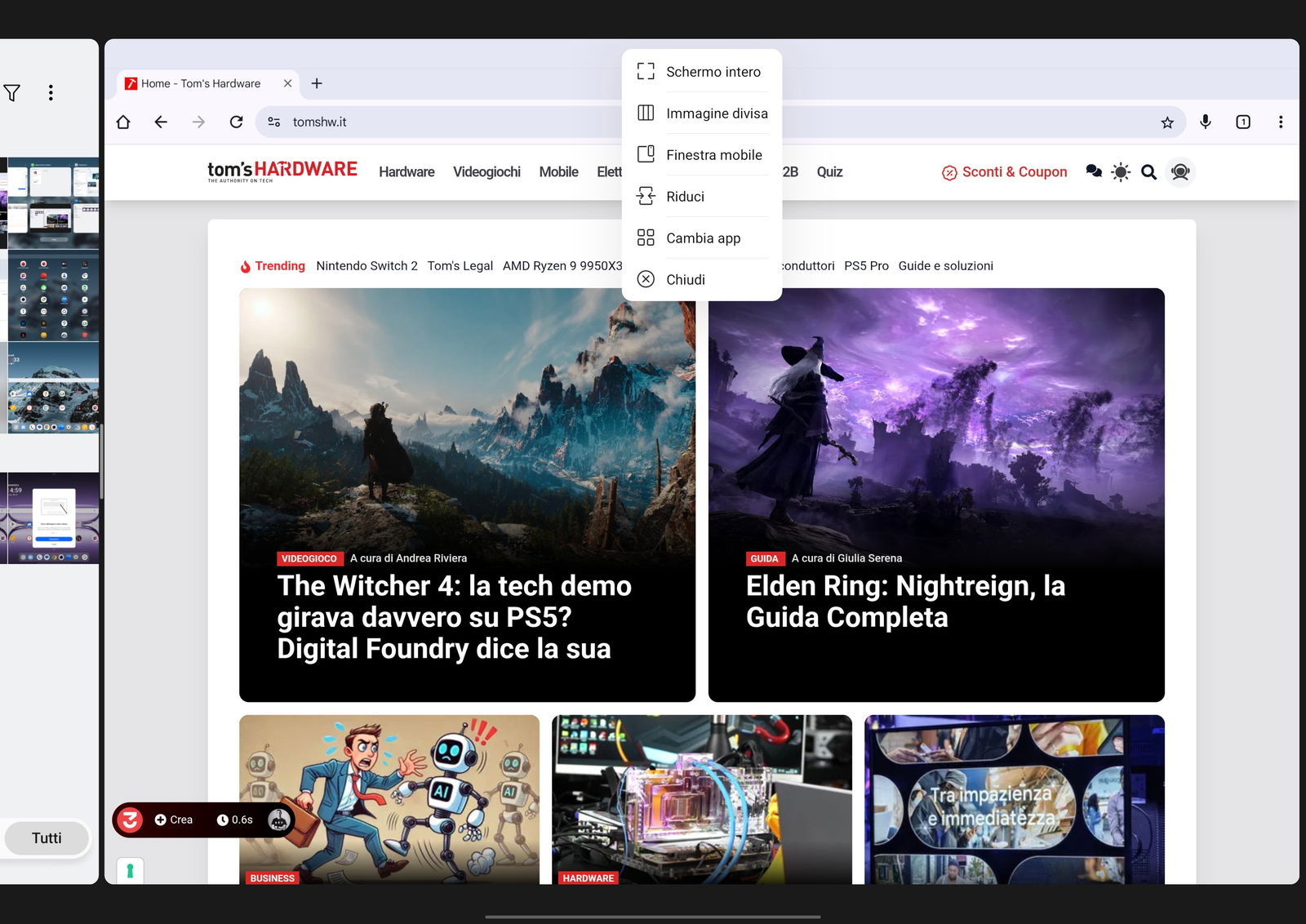This screenshot has width=1306, height=924.
Task: Open author Giulia Serena link
Action: (x=868, y=558)
